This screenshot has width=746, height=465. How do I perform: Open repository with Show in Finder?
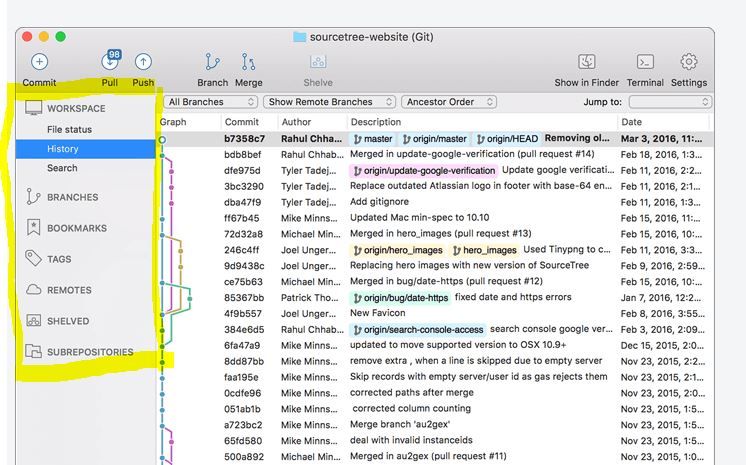587,61
